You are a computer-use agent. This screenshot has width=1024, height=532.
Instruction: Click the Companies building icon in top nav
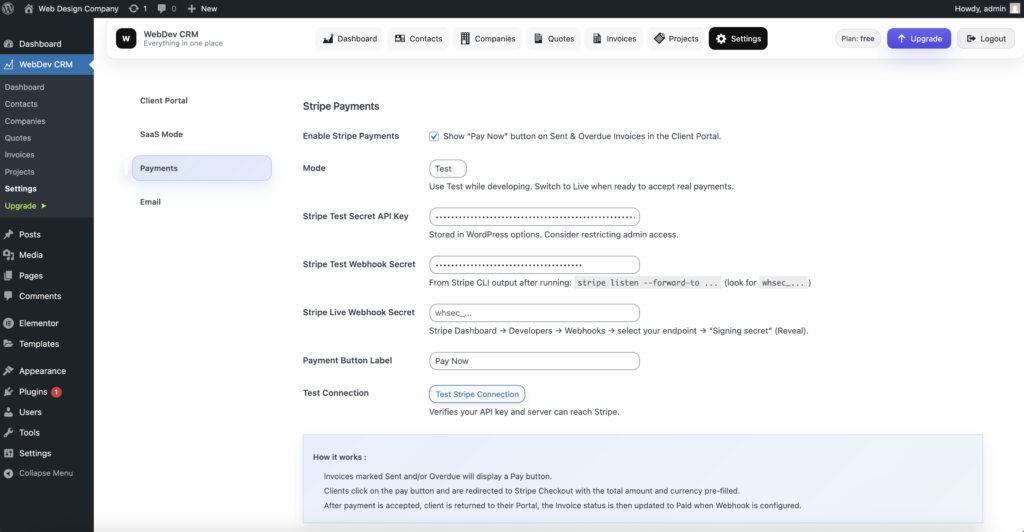465,39
